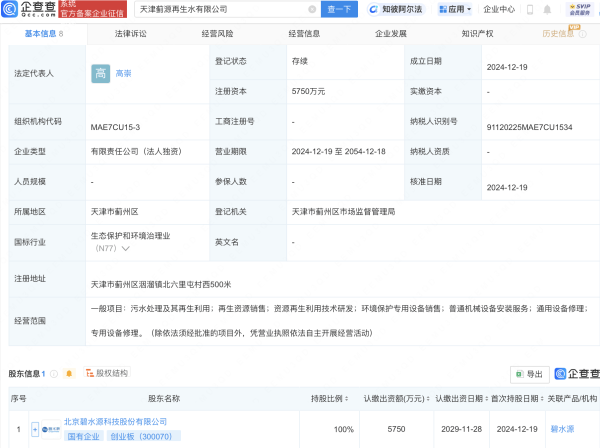Click 2029-11-28 contribution date cell
This screenshot has height=448, width=600.
click(x=461, y=429)
